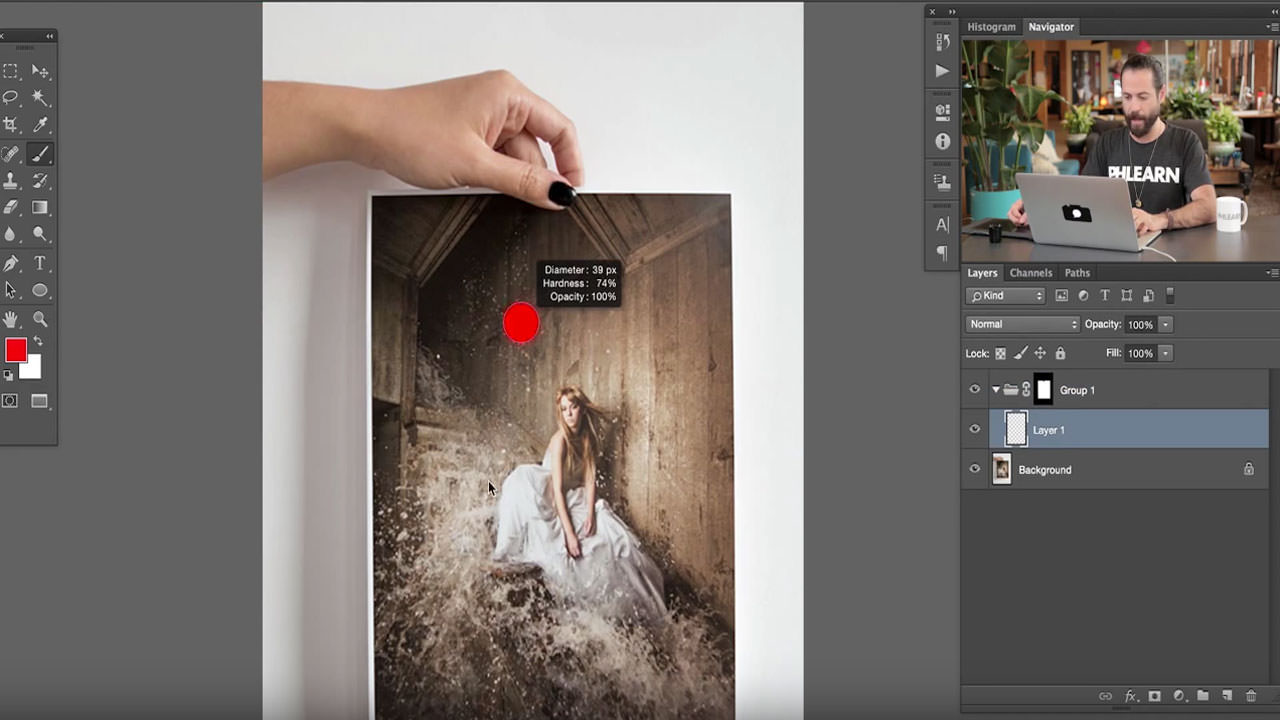Open the Layers panel options menu

(x=1272, y=273)
